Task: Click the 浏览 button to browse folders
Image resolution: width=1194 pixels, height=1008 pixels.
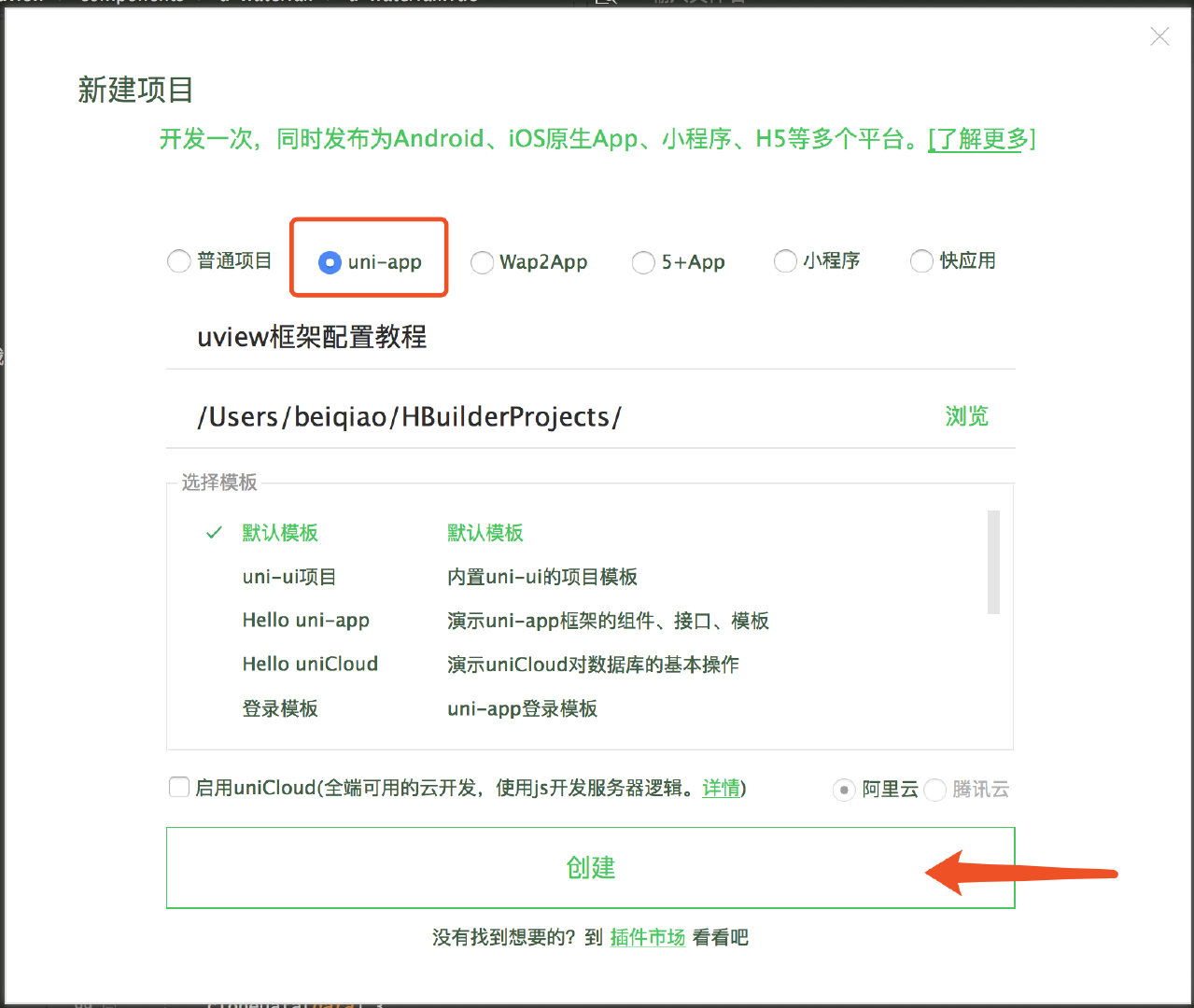Action: [966, 416]
